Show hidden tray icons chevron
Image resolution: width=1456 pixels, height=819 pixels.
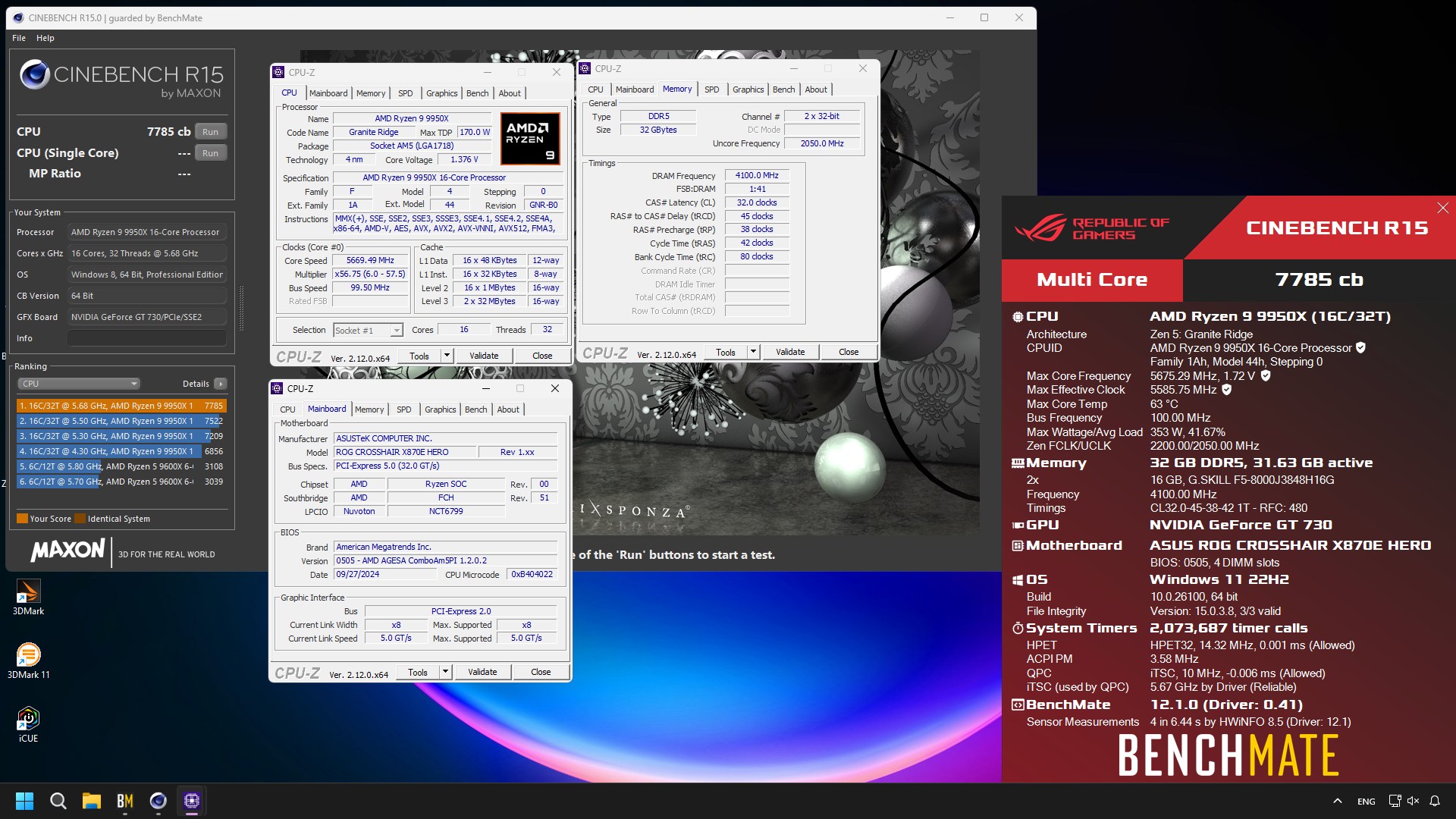pos(1337,801)
